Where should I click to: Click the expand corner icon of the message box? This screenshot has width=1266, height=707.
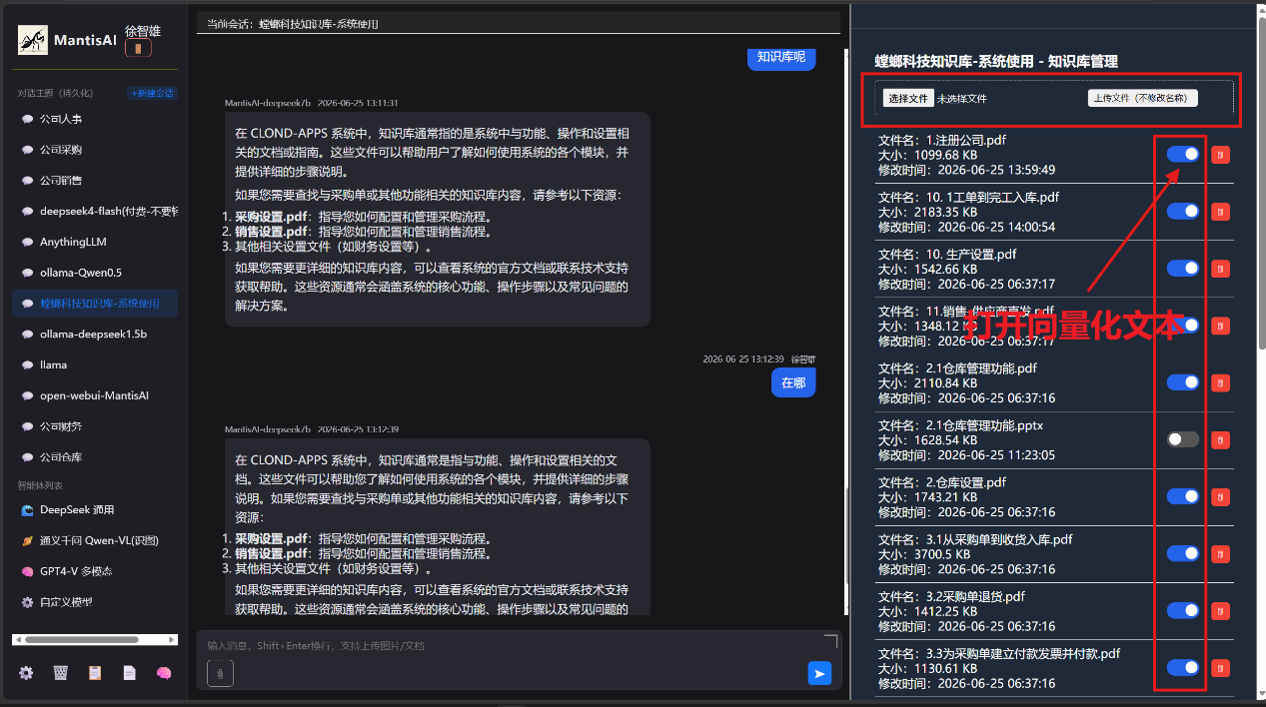[x=830, y=641]
